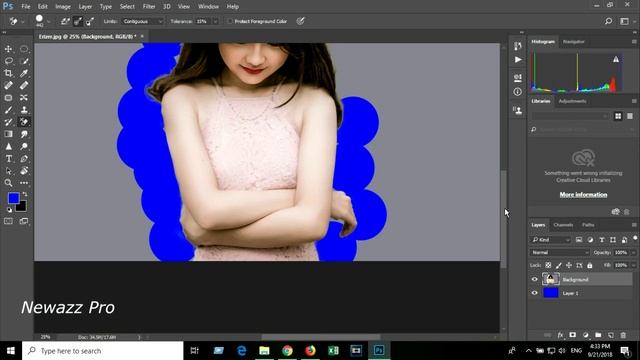
Task: Swap foreground and background colors
Action: (x=25, y=194)
